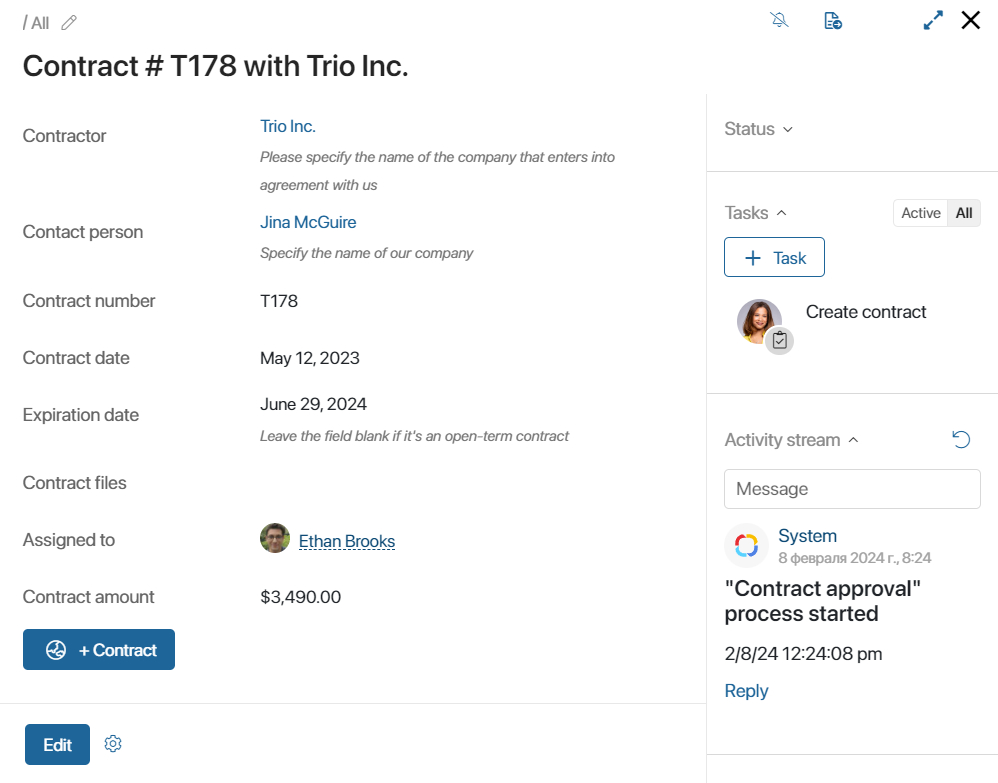Click the System avatar icon in activity stream
This screenshot has height=783, width=998.
pos(747,546)
